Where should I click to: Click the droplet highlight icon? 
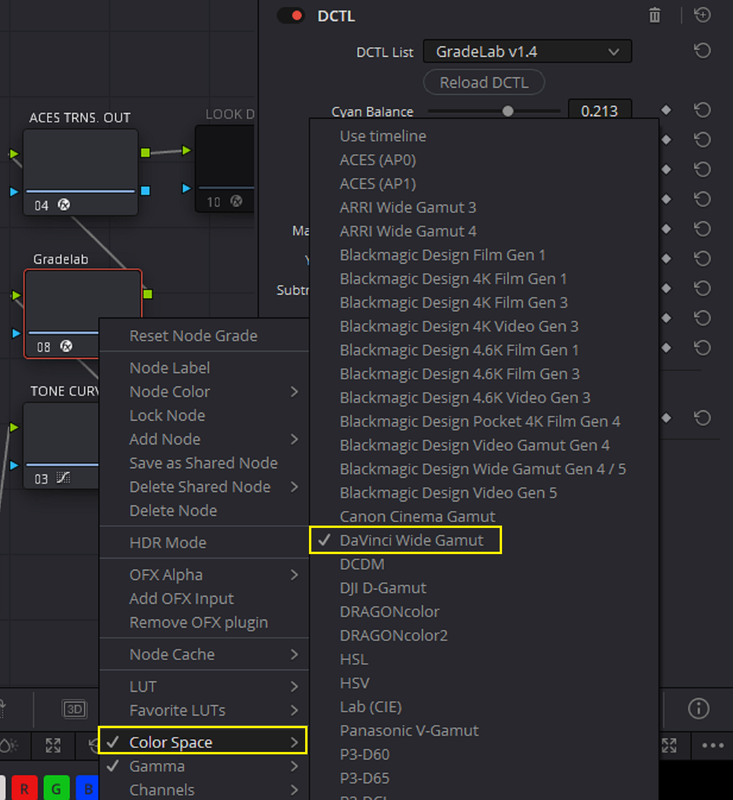8,745
